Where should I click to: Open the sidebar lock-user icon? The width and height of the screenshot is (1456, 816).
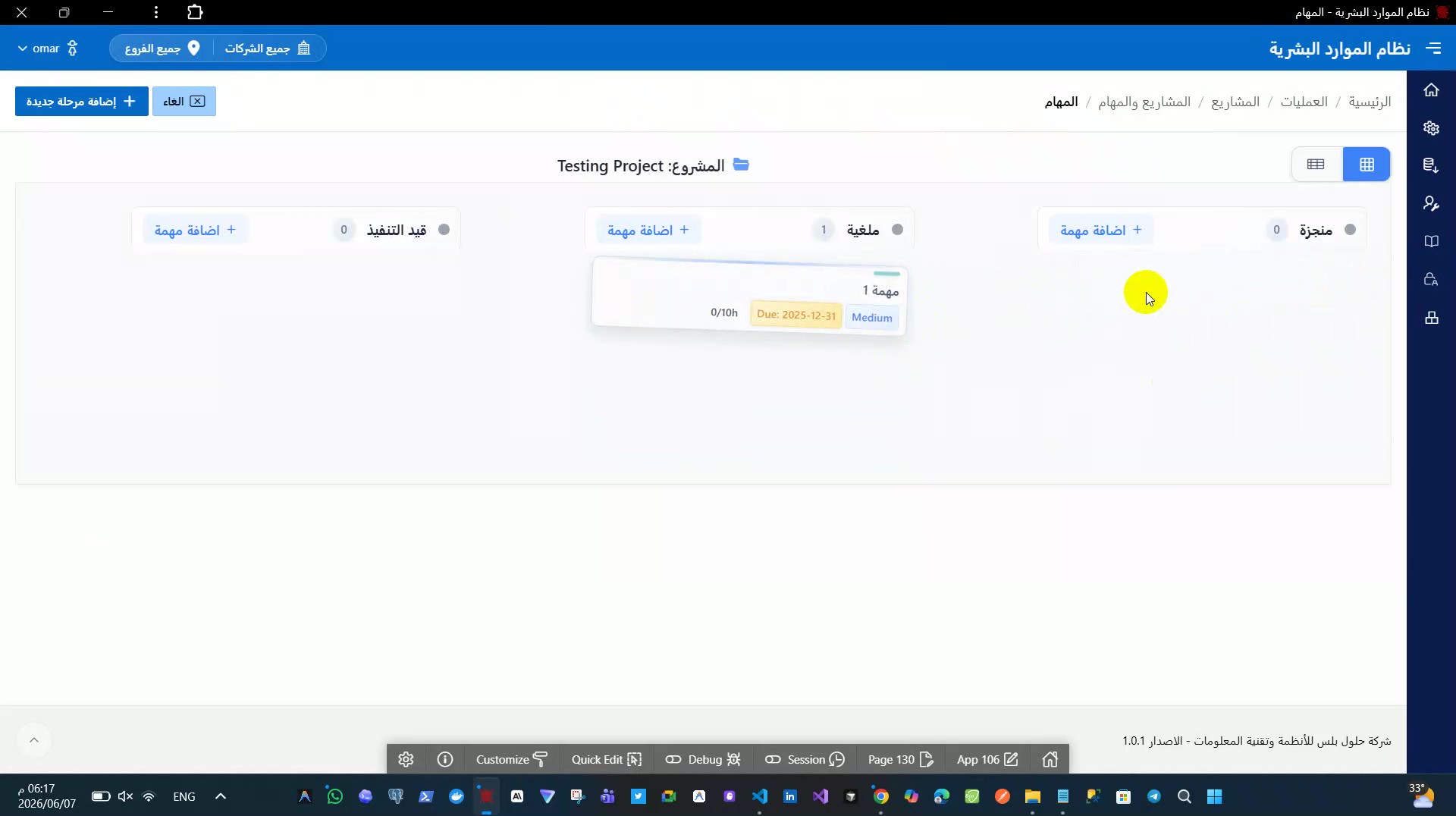click(x=1431, y=279)
